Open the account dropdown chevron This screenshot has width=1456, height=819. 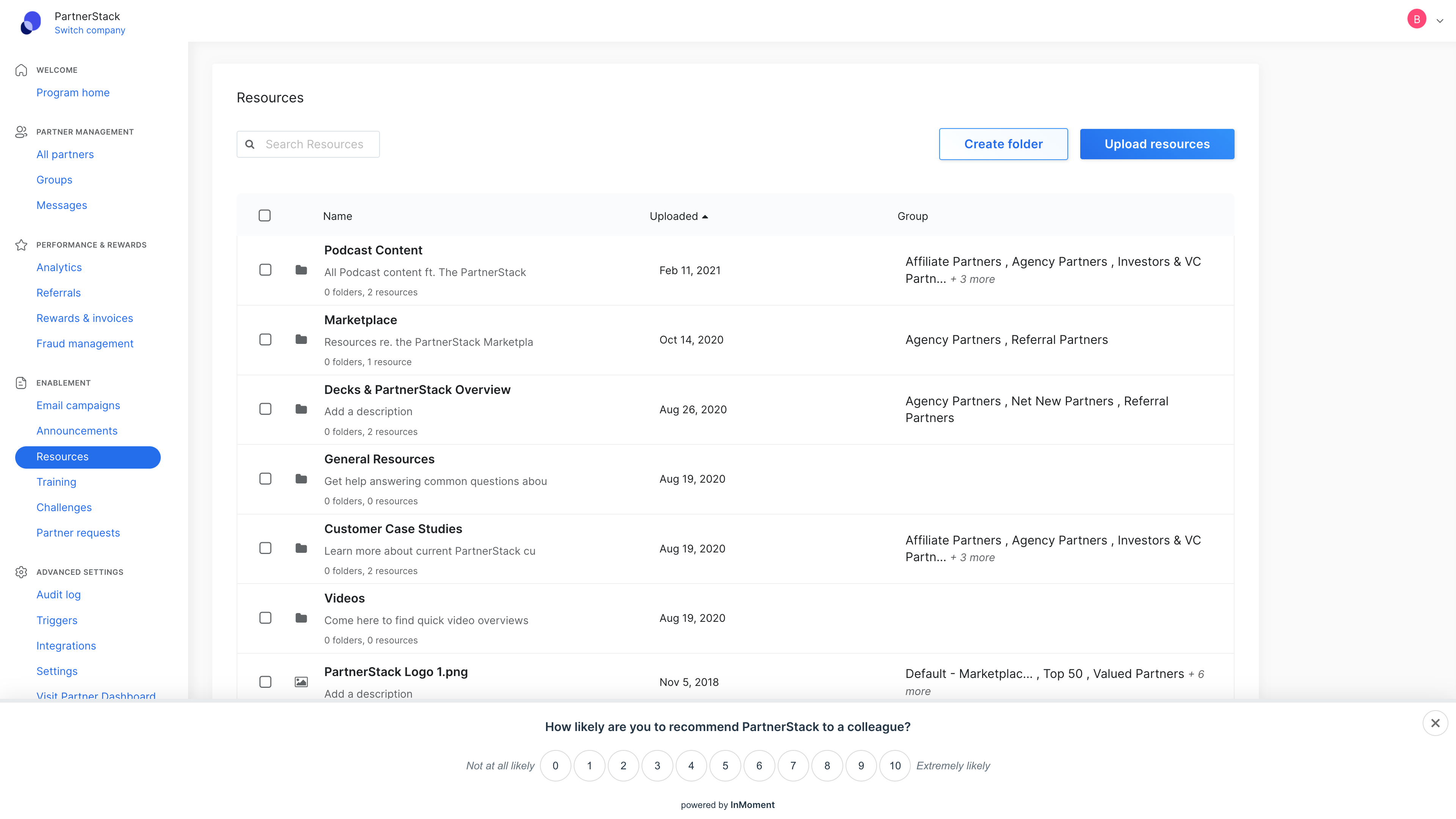coord(1440,21)
